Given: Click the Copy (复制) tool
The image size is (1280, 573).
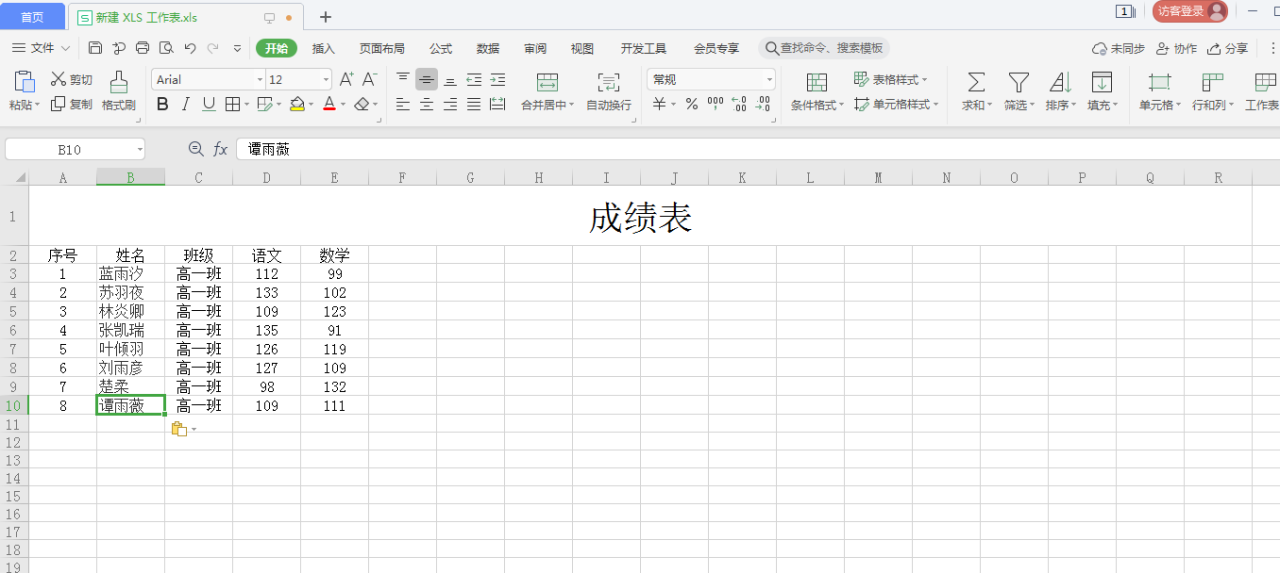Looking at the screenshot, I should click(72, 104).
